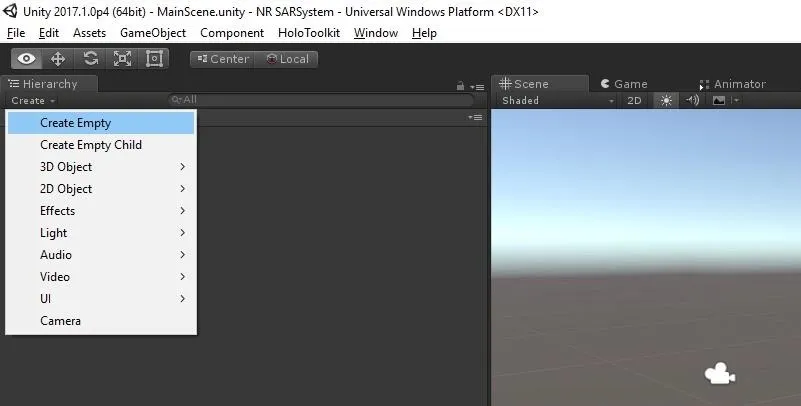The height and width of the screenshot is (406, 801).
Task: Open the Create dropdown in Hierarchy
Action: click(x=33, y=101)
